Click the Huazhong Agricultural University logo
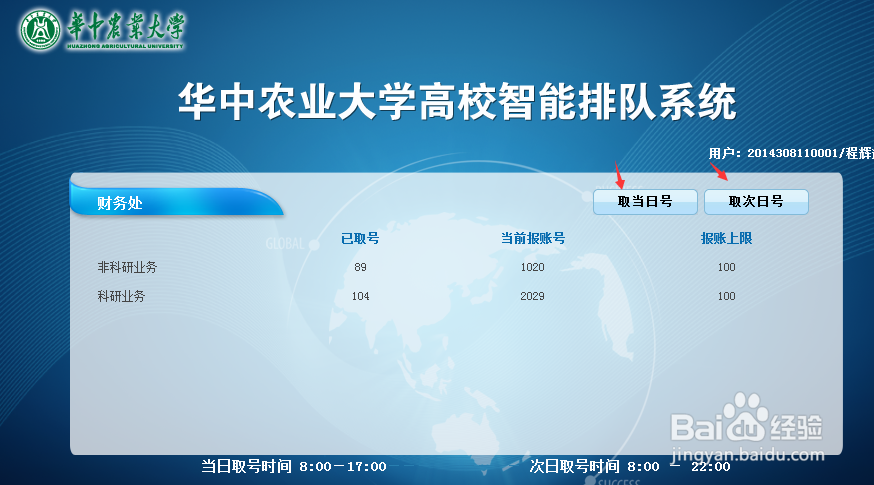874x485 pixels. 102,30
